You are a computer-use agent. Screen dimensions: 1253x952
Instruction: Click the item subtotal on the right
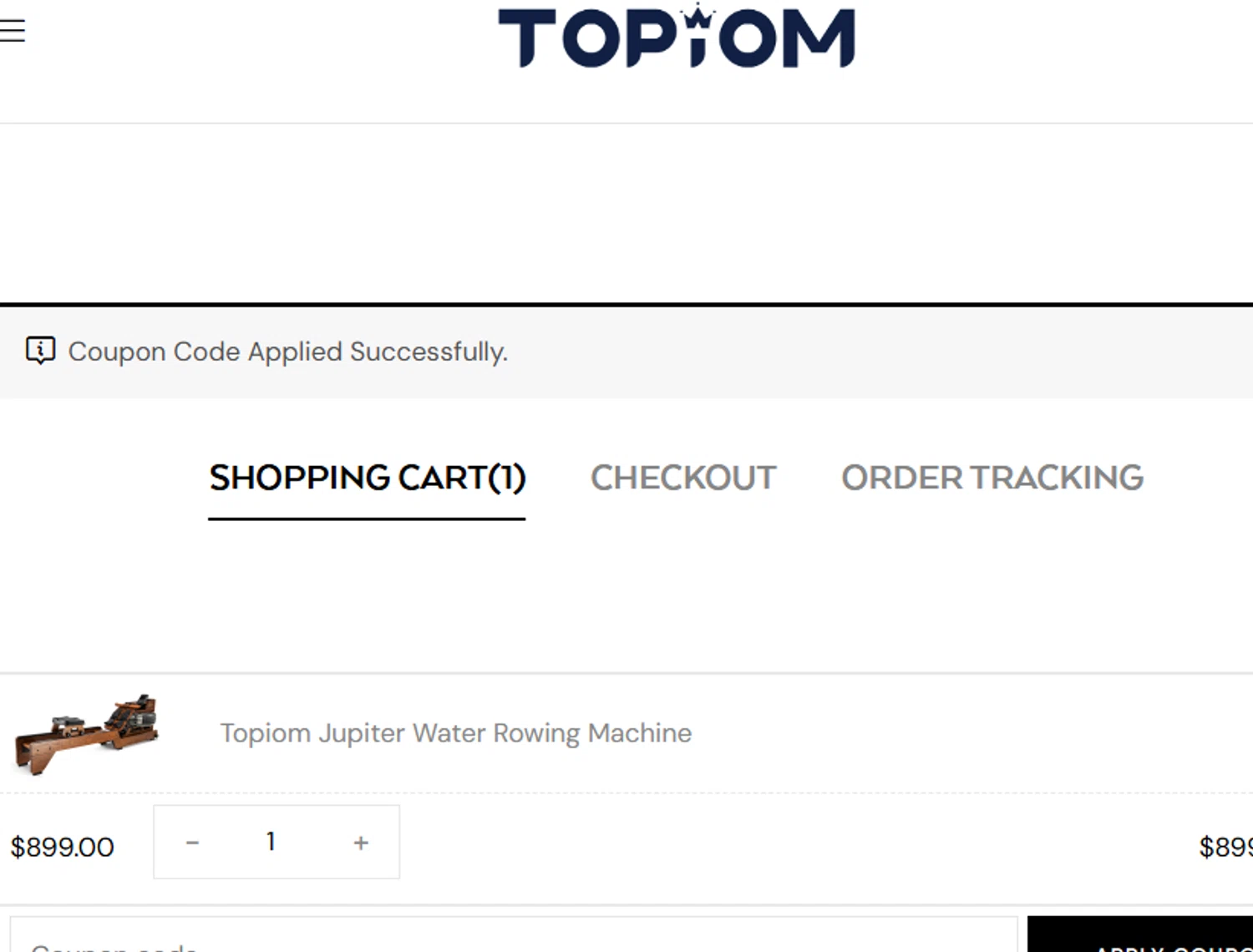point(1225,847)
